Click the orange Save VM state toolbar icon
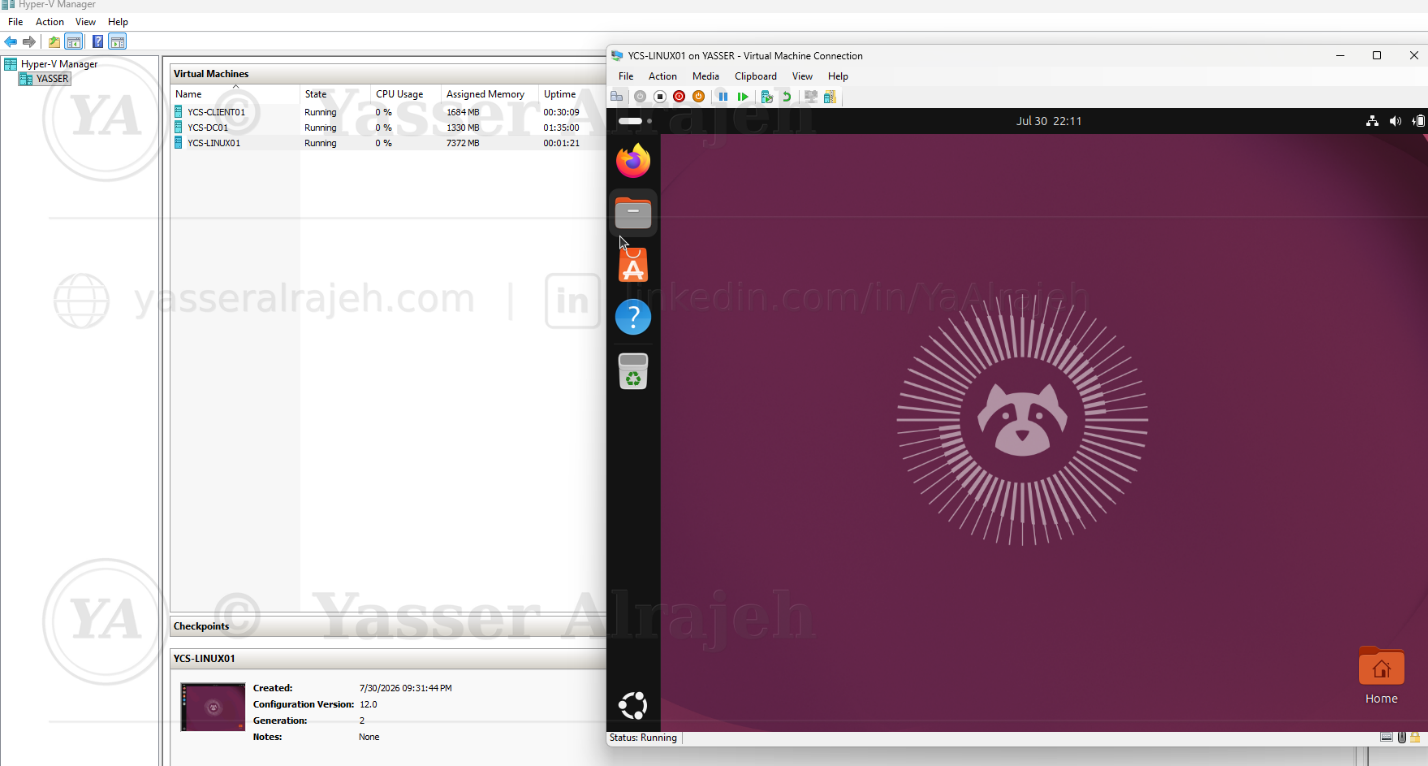 (x=698, y=97)
